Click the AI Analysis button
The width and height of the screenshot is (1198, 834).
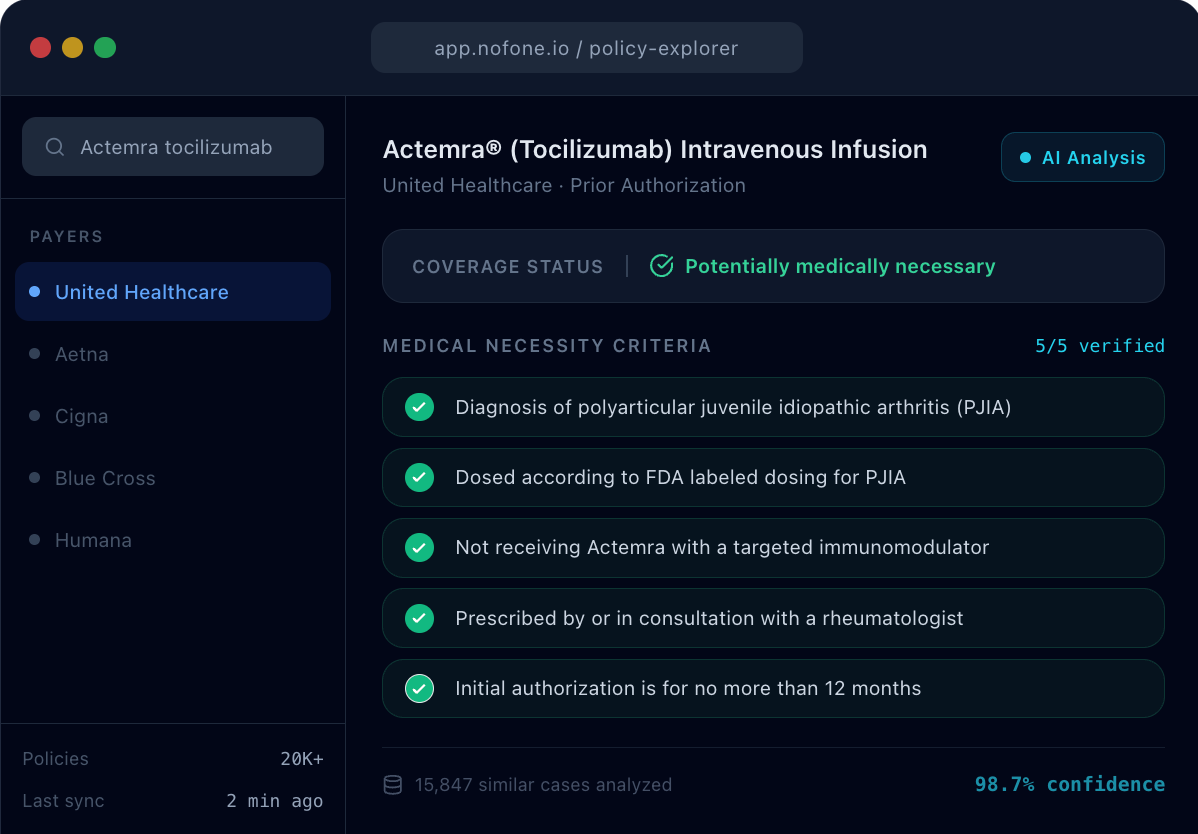pyautogui.click(x=1083, y=157)
